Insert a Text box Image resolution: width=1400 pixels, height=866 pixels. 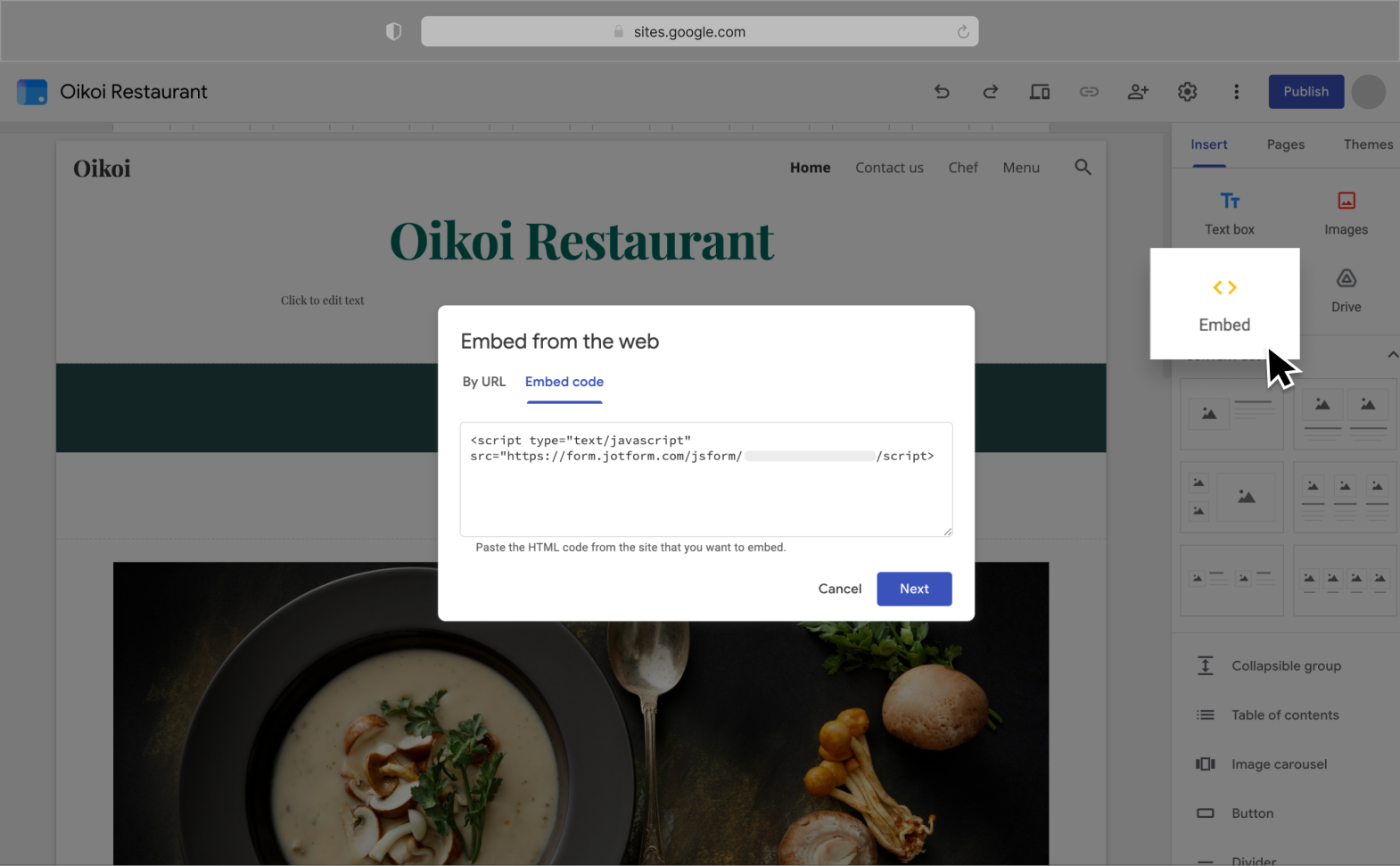(x=1230, y=212)
